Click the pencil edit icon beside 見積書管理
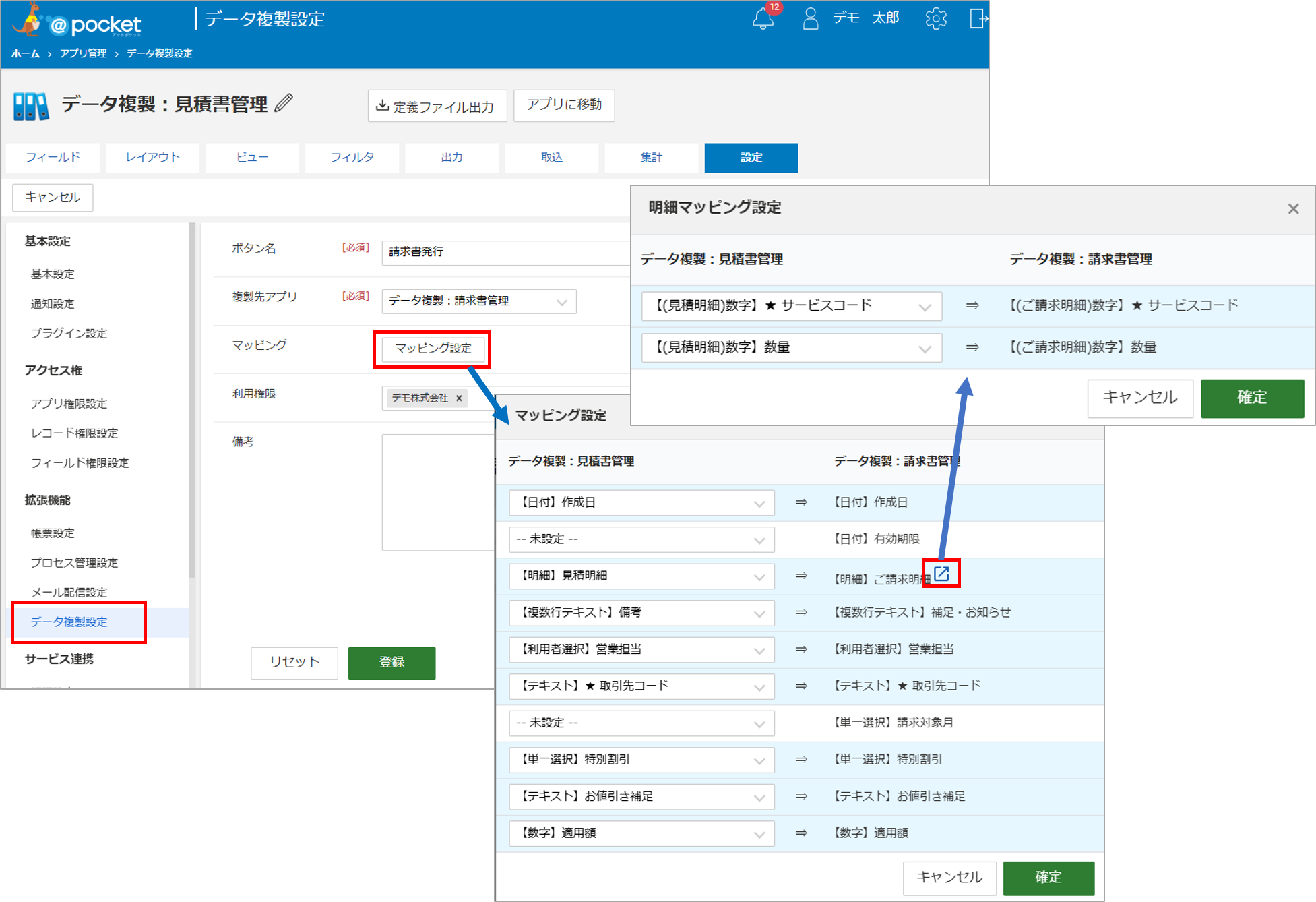Viewport: 1316px width, 902px height. tap(284, 103)
